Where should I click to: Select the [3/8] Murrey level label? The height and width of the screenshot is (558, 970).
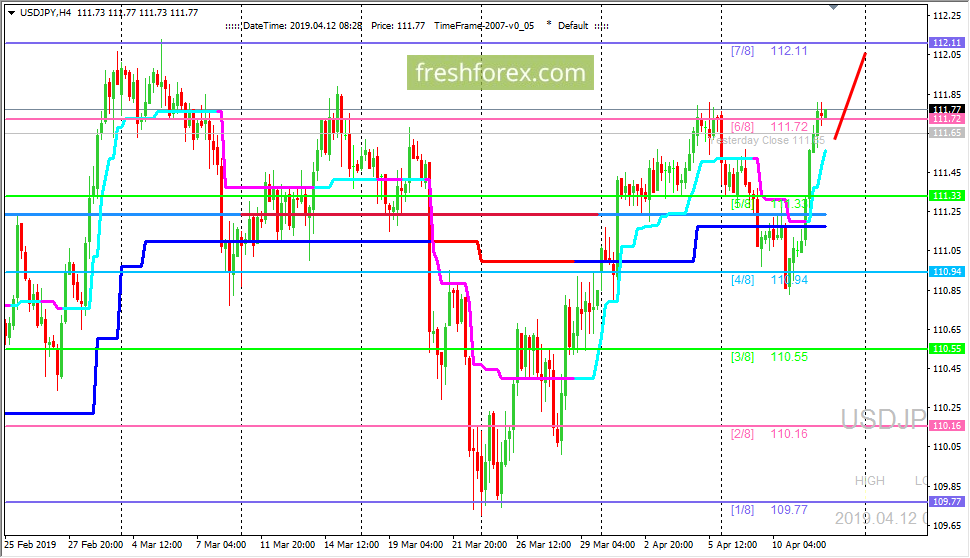pyautogui.click(x=742, y=357)
